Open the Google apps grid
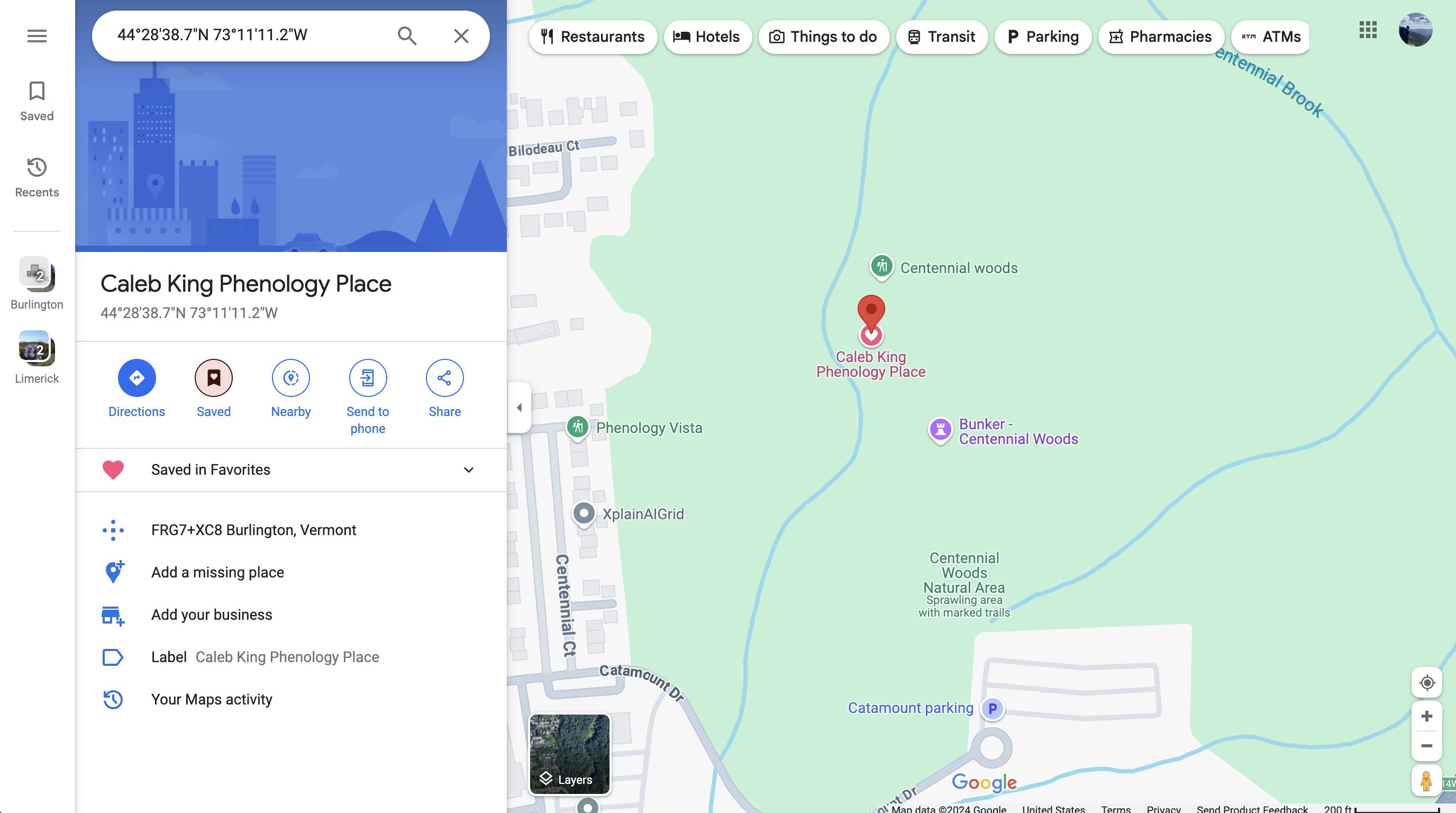Image resolution: width=1456 pixels, height=813 pixels. [1368, 30]
